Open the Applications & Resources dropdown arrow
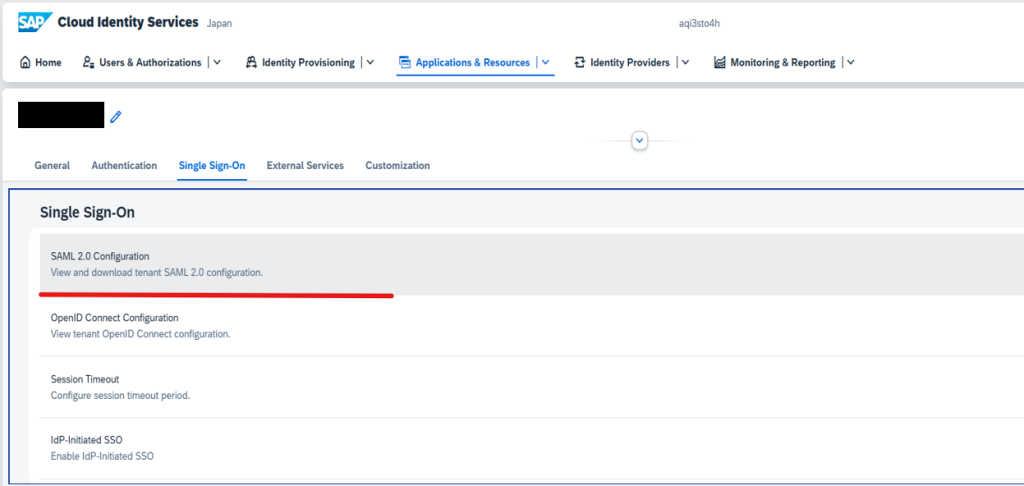 click(x=546, y=62)
